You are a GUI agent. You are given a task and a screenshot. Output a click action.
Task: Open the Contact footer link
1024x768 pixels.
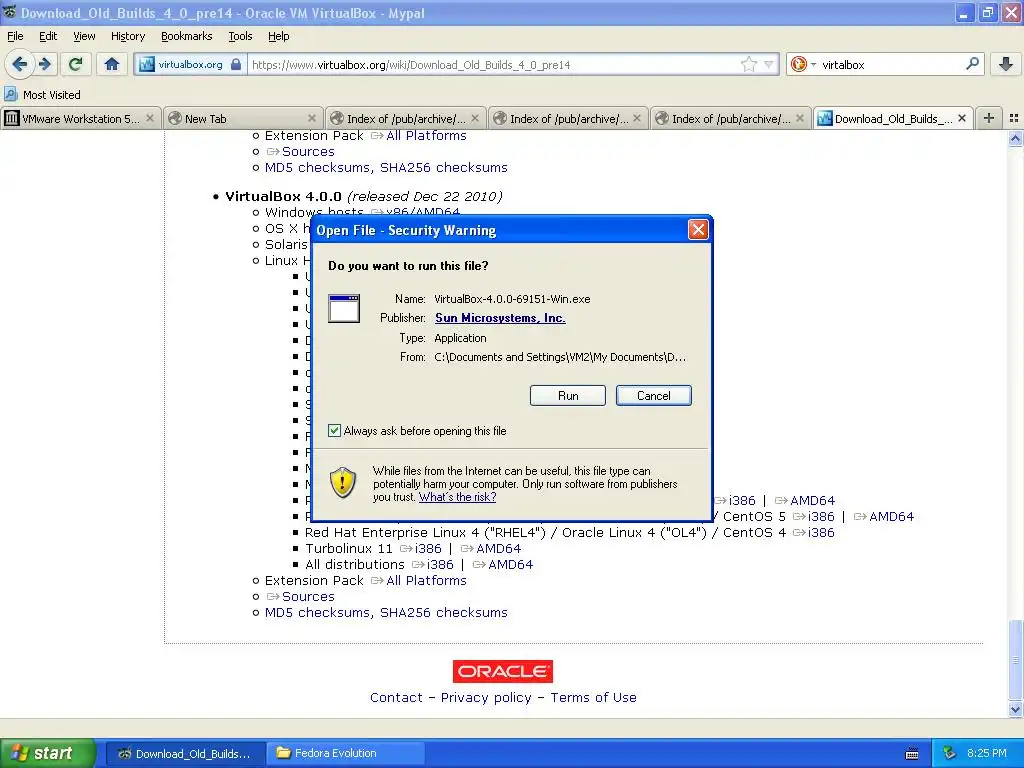[396, 697]
